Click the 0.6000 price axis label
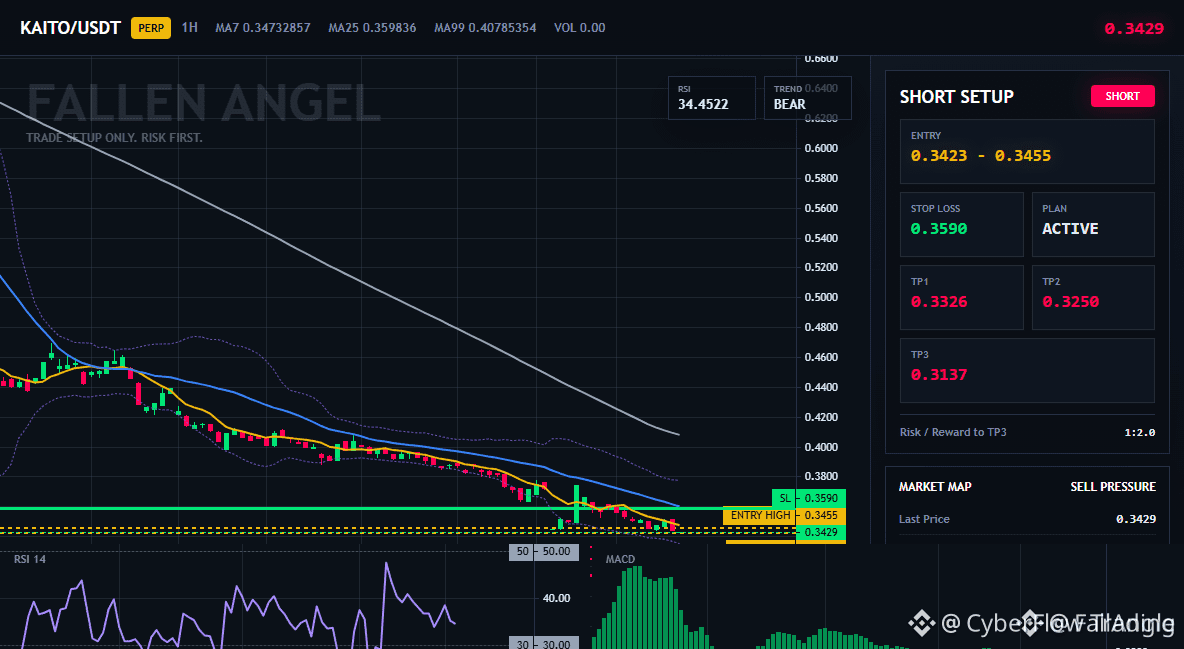The image size is (1184, 649). pyautogui.click(x=822, y=148)
